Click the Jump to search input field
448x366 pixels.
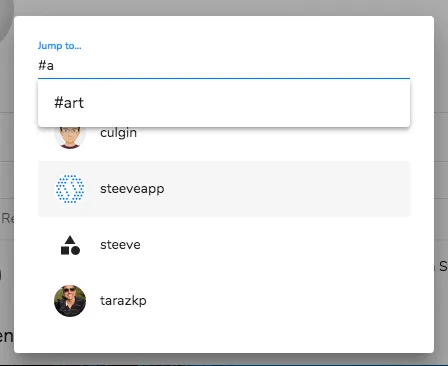coord(224,66)
